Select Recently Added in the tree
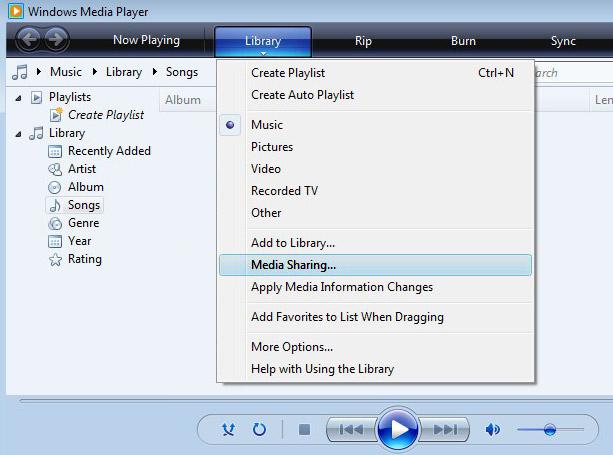Image resolution: width=613 pixels, height=455 pixels. click(x=109, y=151)
